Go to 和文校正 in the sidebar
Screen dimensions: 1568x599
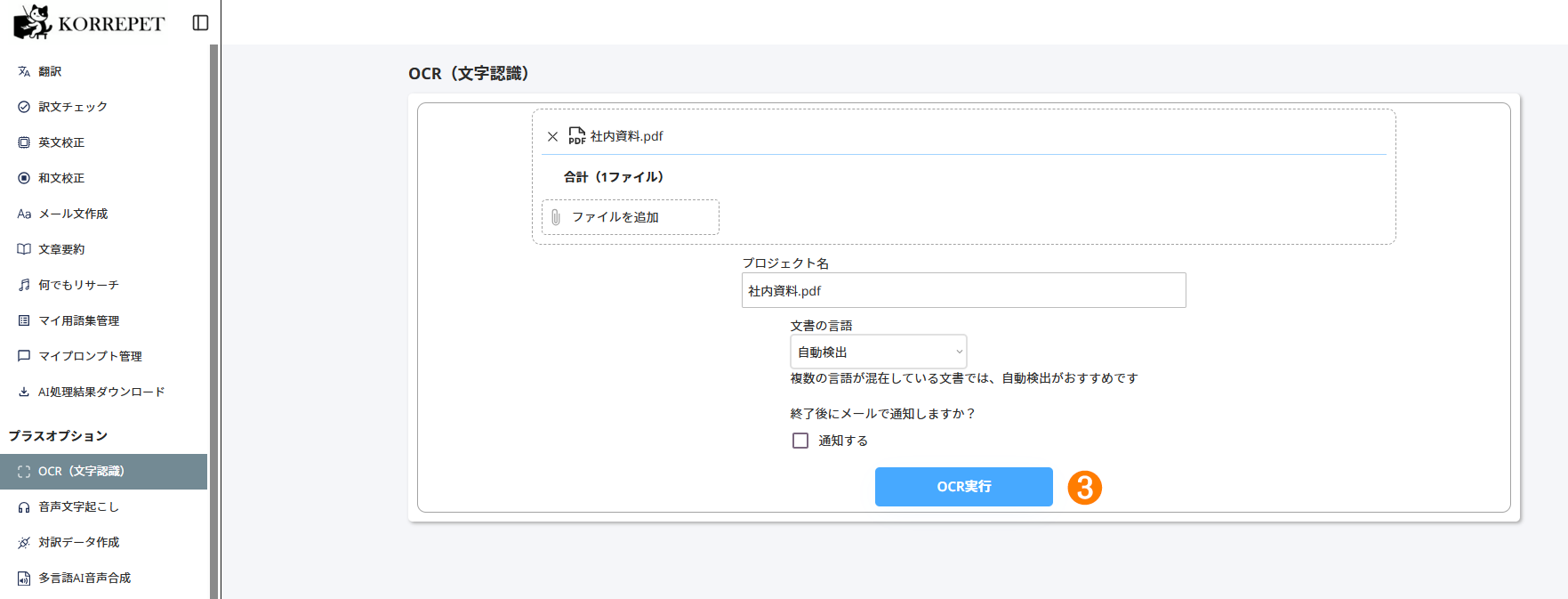click(x=103, y=178)
